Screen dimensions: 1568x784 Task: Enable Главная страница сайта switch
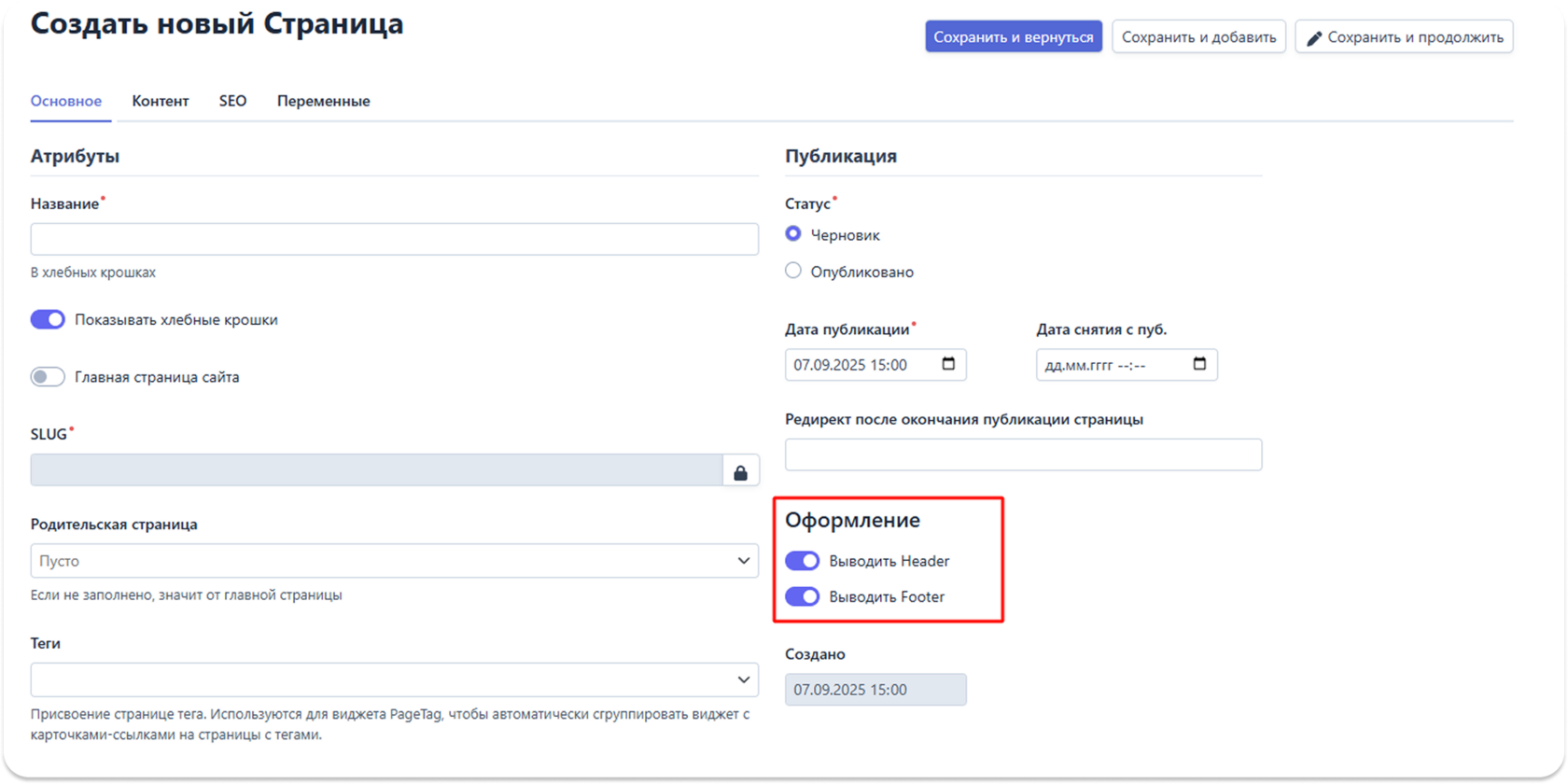(48, 377)
